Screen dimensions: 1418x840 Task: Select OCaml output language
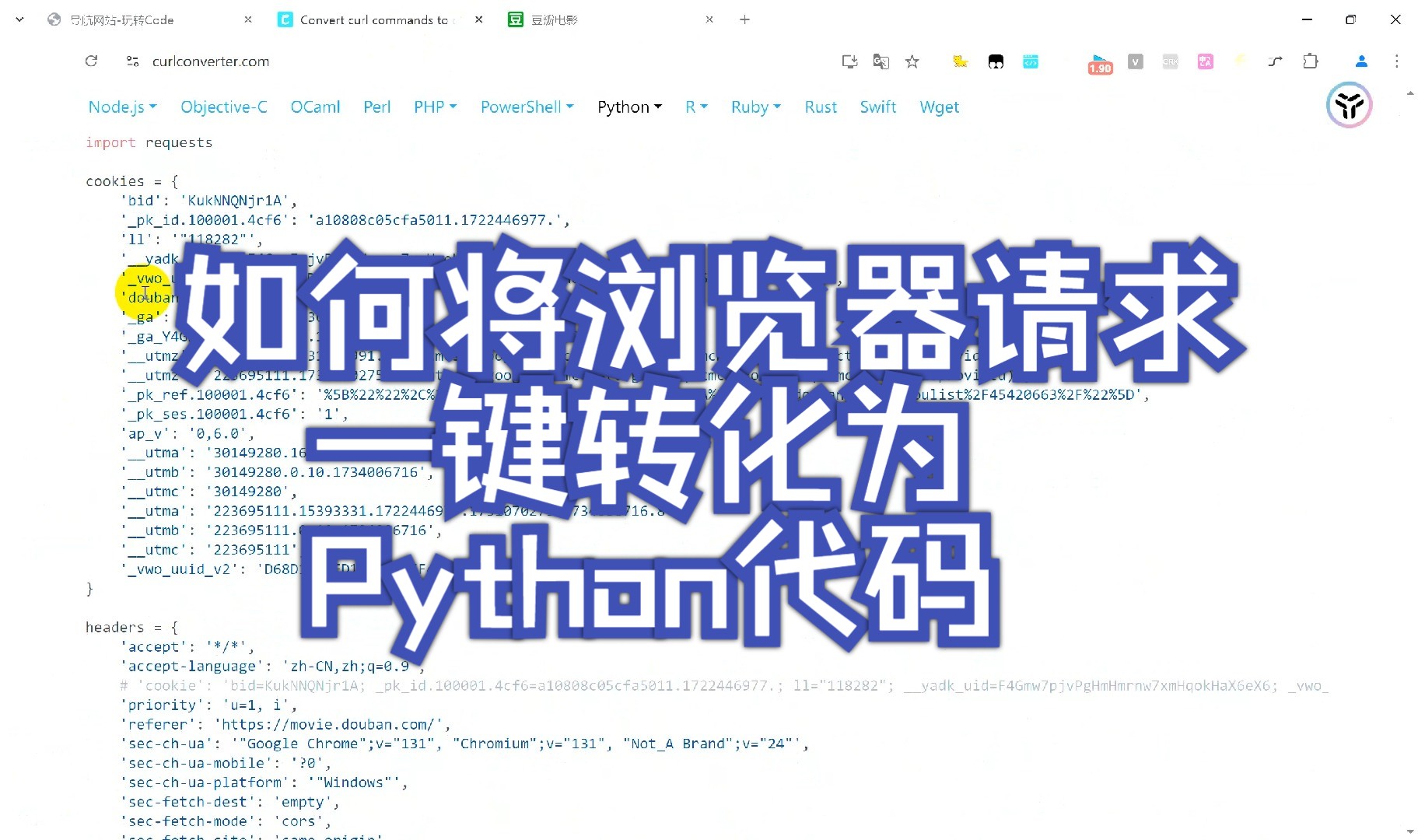315,107
